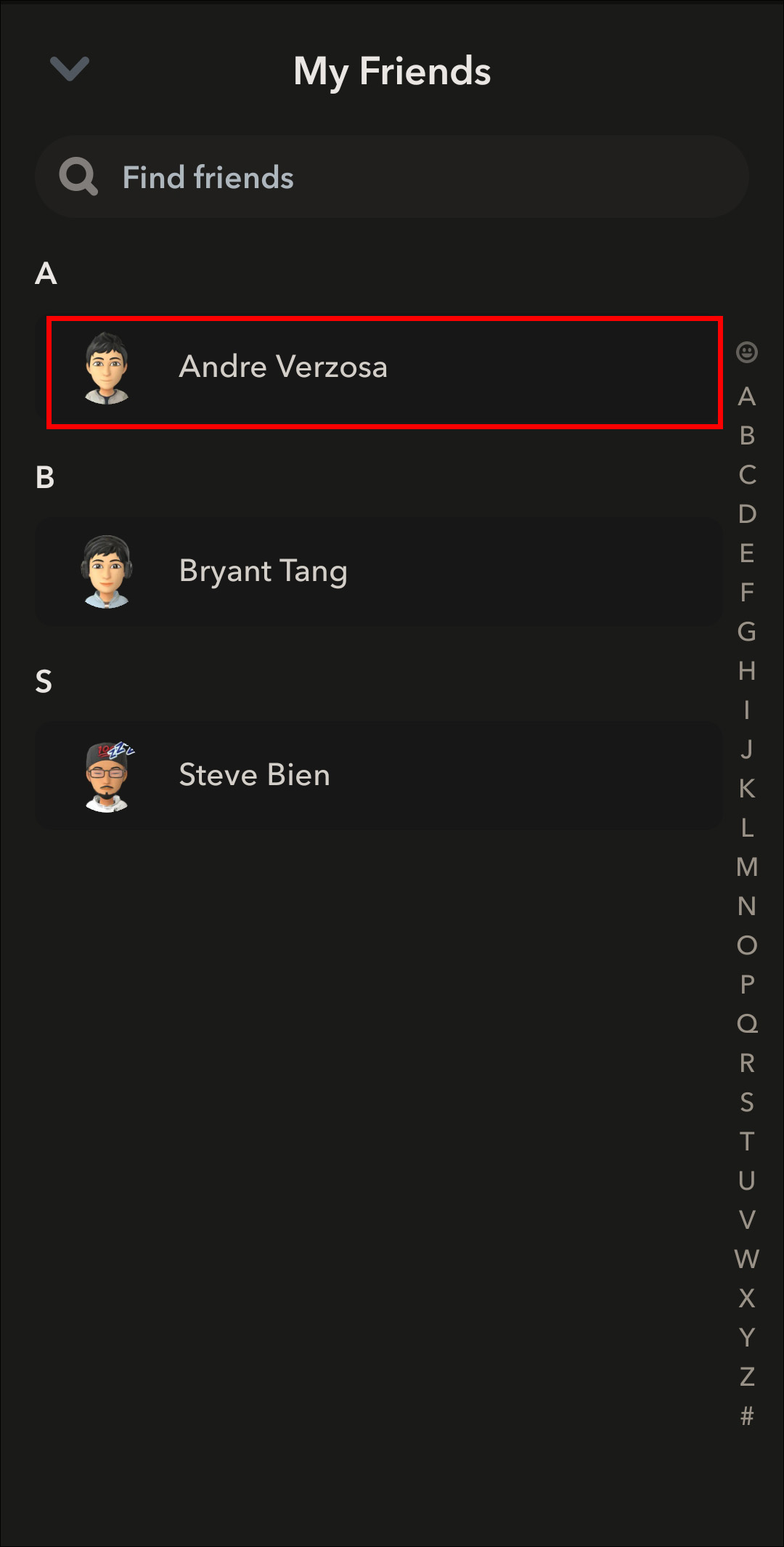Jump to letter S in index
The image size is (784, 1547).
tap(747, 1103)
